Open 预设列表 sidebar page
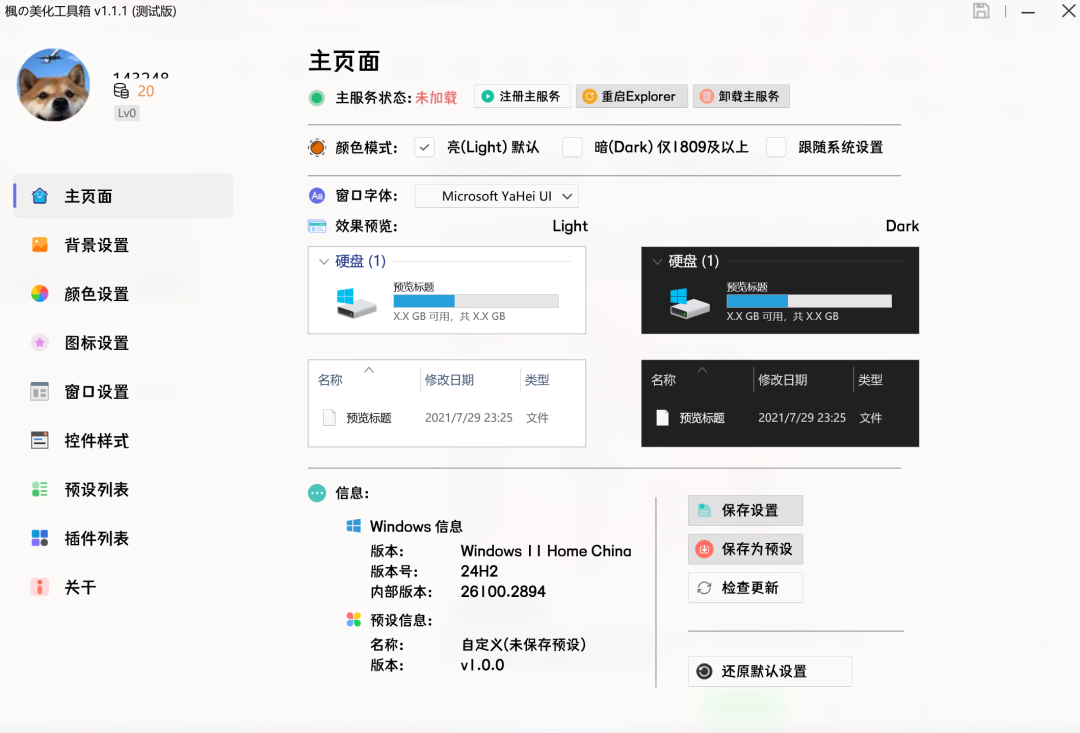The height and width of the screenshot is (733, 1080). tap(123, 490)
